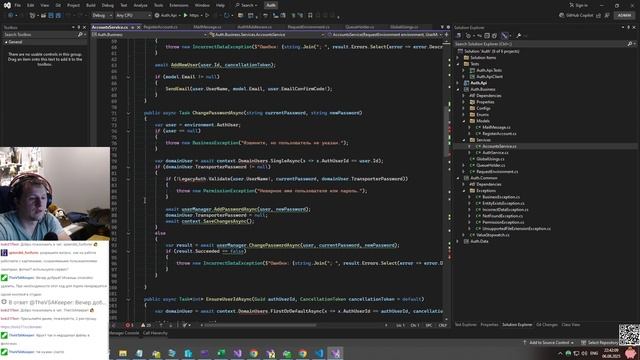Pin the Toolbox panel with auto-hide icon
Viewport: 640px width, 360px height.
tap(79, 27)
